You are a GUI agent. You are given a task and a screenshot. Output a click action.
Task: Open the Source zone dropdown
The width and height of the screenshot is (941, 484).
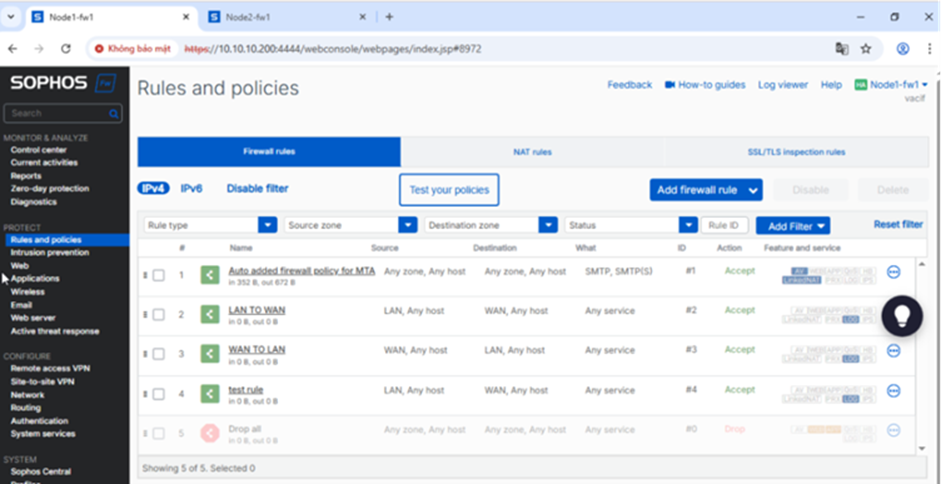click(x=350, y=226)
